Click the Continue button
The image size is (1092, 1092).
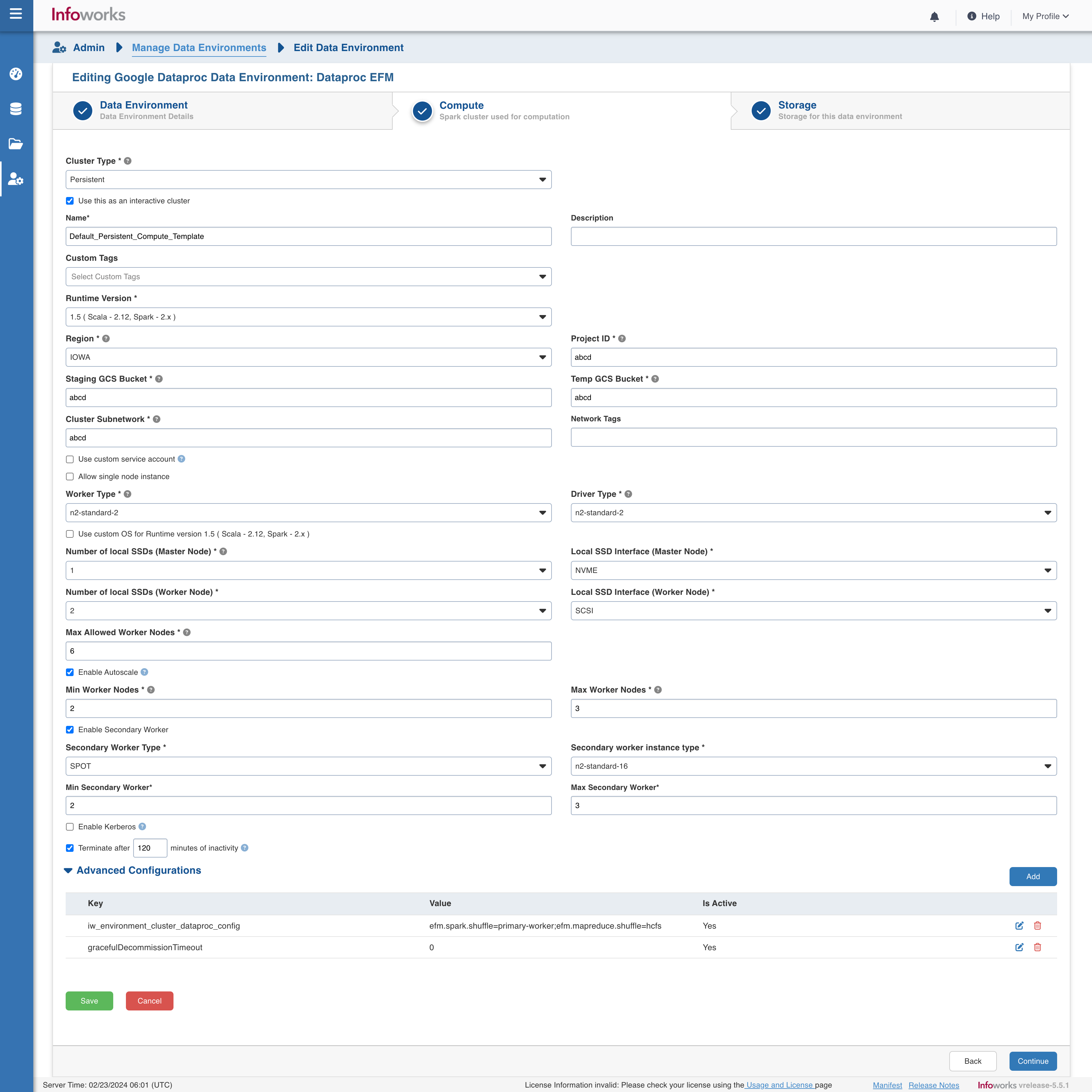1033,1062
